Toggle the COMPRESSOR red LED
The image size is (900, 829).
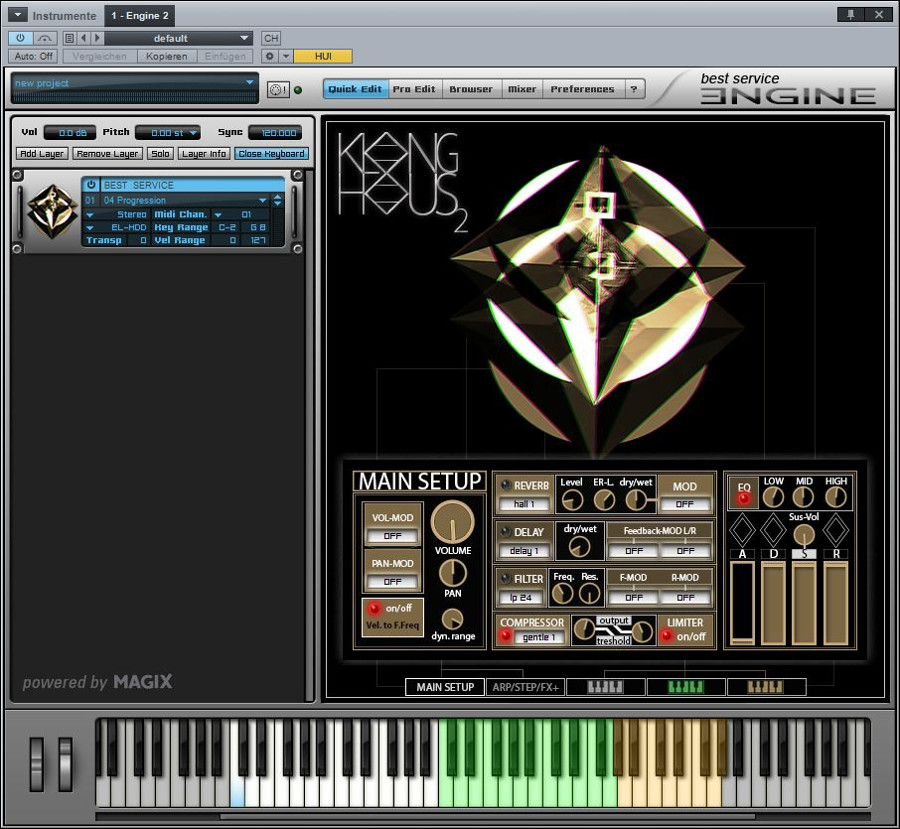[x=506, y=636]
